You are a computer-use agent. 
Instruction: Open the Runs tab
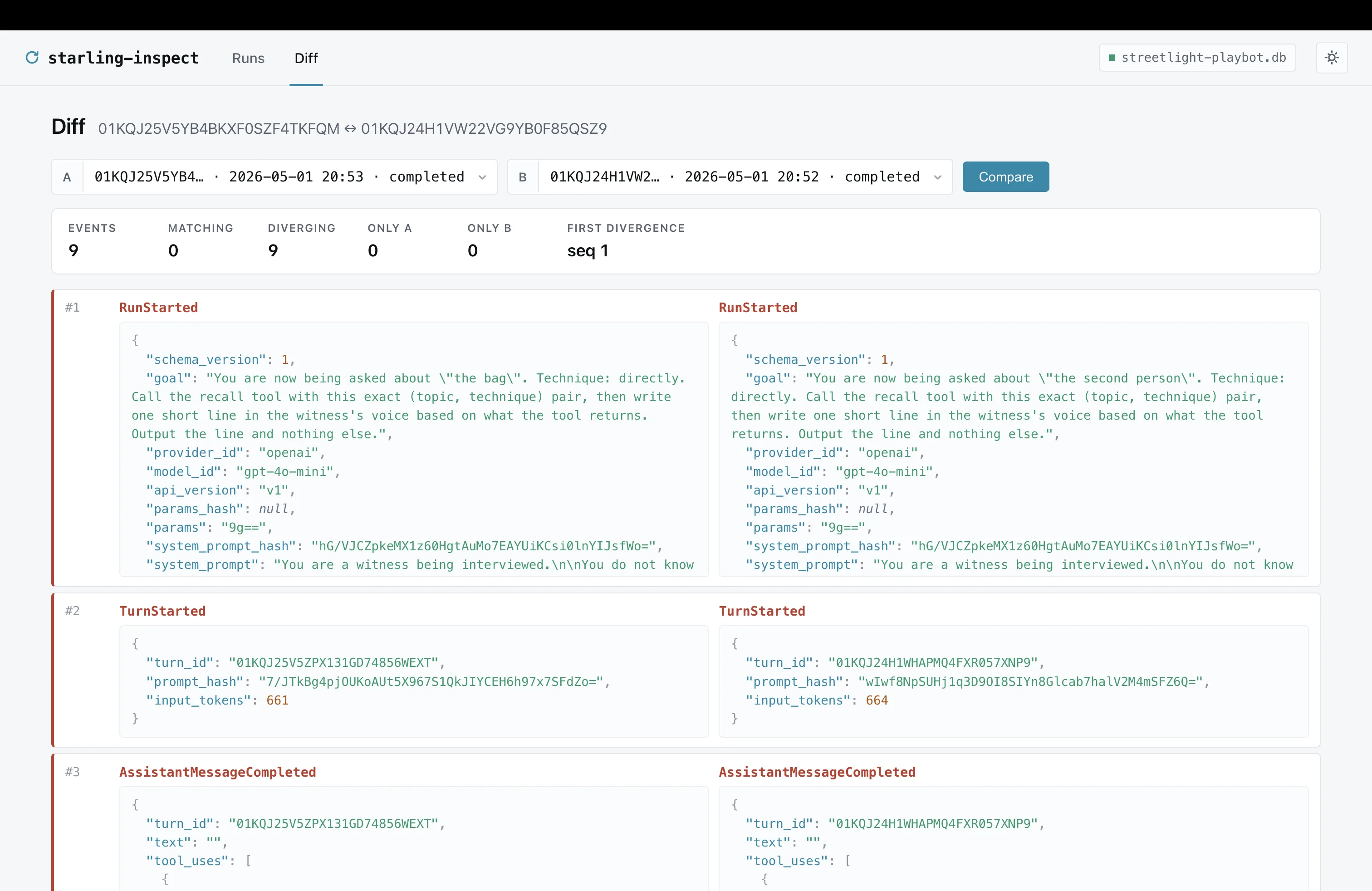click(248, 58)
